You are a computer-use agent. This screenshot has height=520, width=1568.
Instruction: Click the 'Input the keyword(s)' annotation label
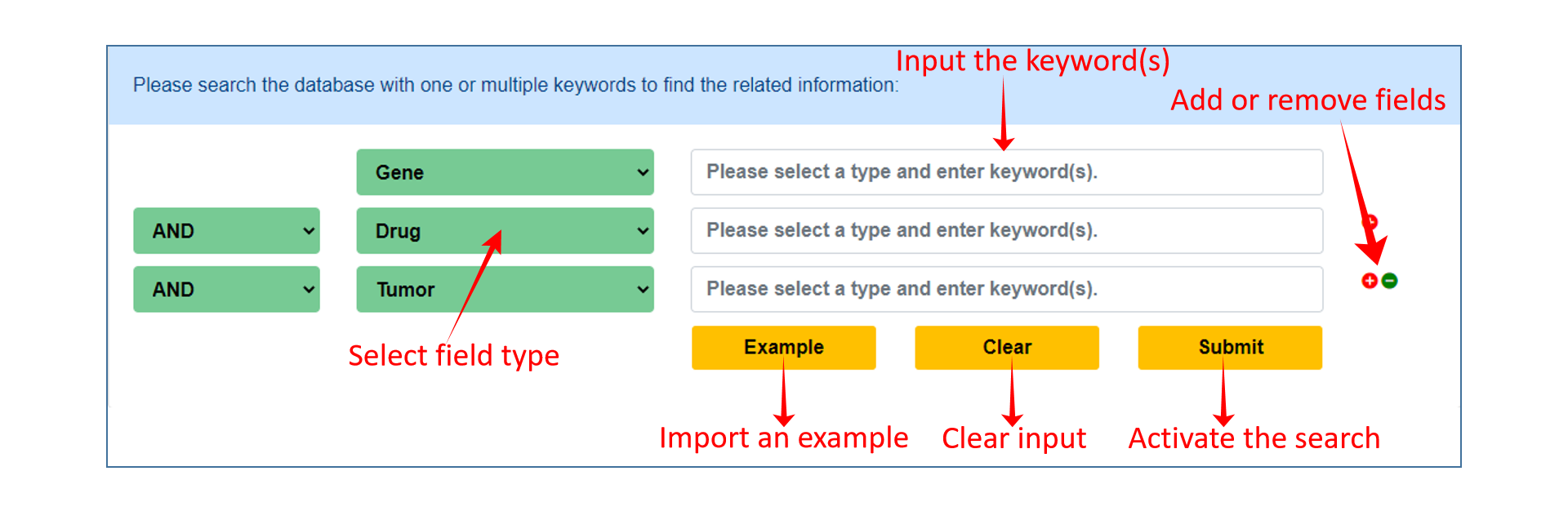[1033, 61]
